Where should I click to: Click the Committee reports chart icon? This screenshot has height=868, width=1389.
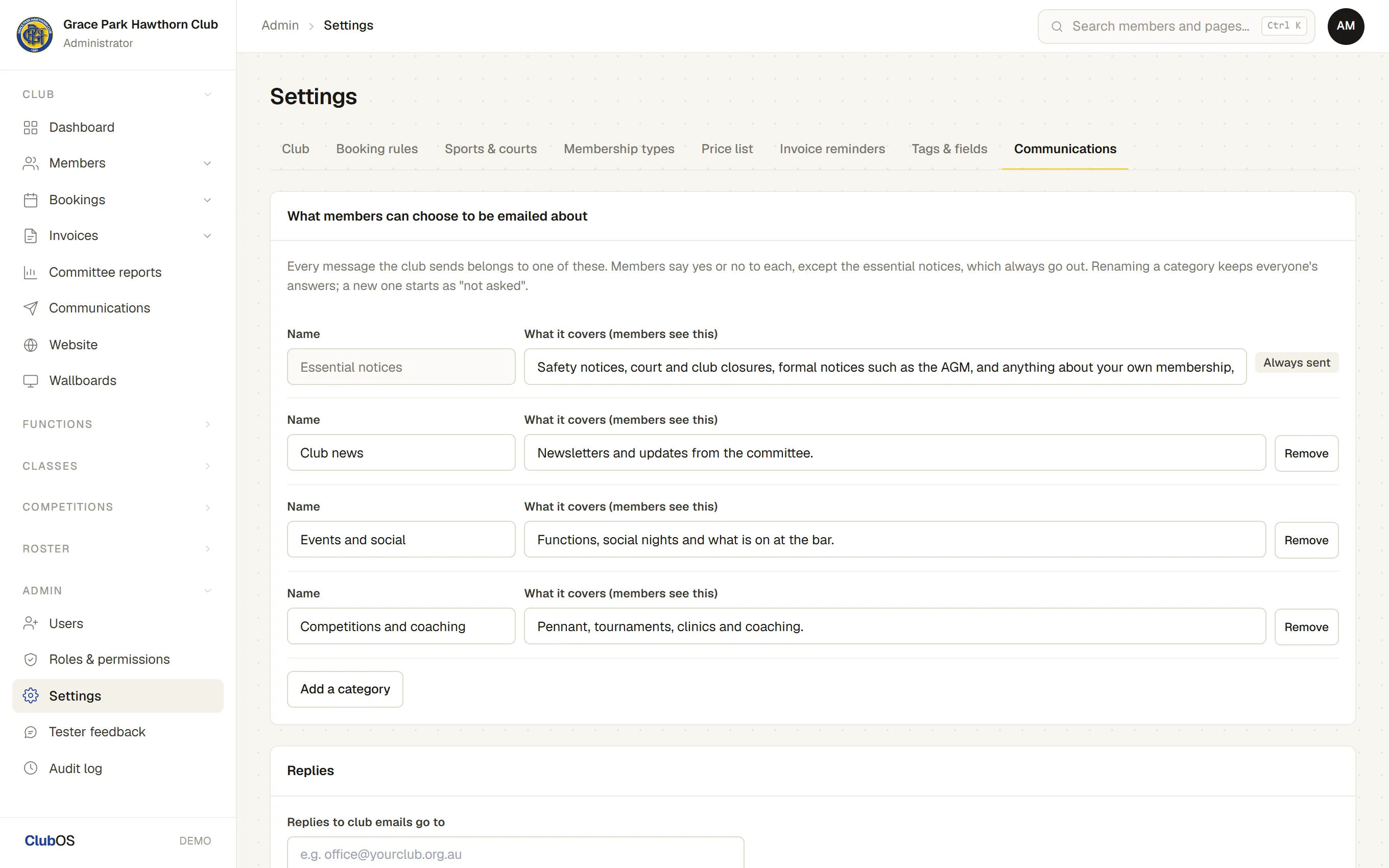tap(31, 272)
